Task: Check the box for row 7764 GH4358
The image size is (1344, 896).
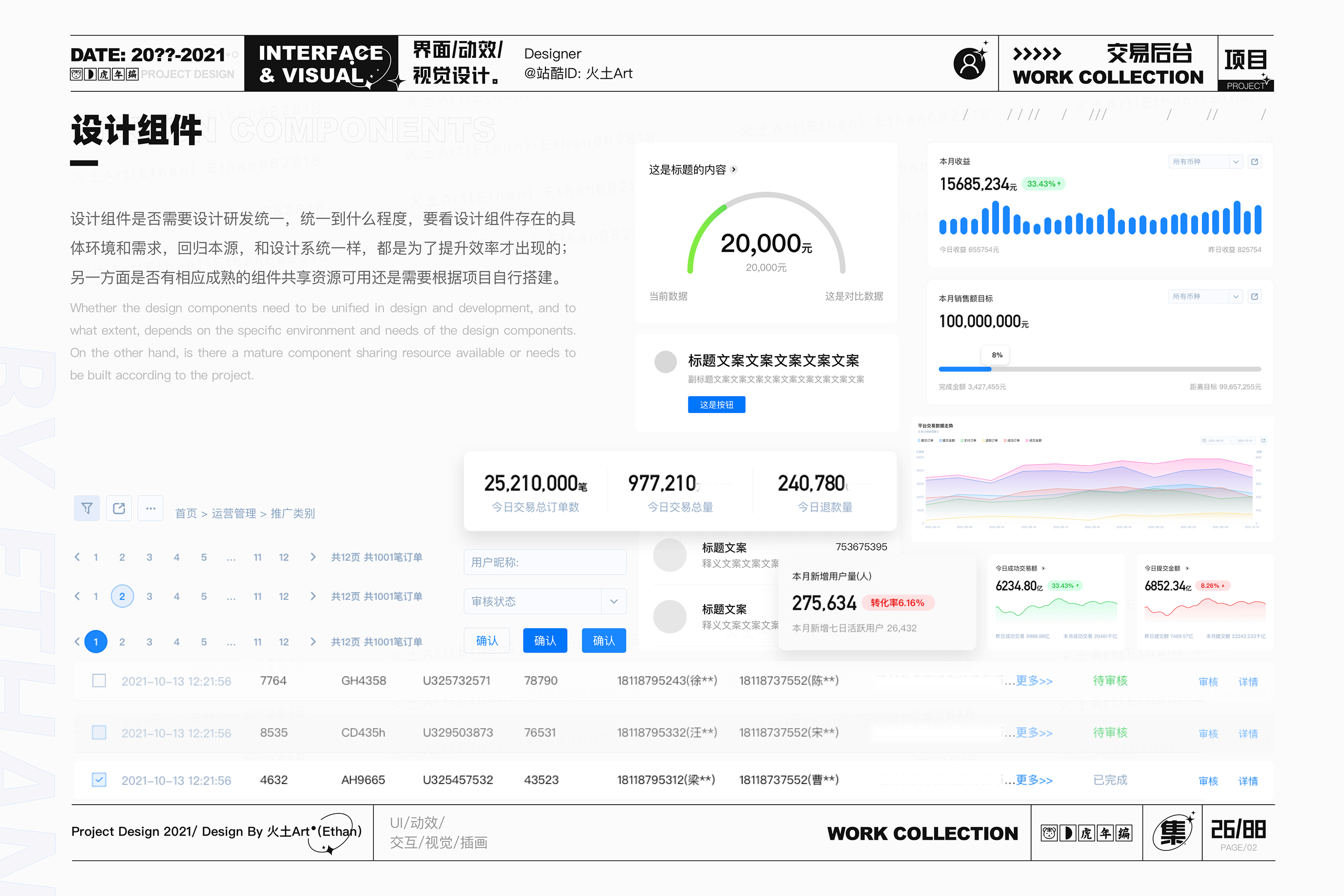Action: coord(99,681)
